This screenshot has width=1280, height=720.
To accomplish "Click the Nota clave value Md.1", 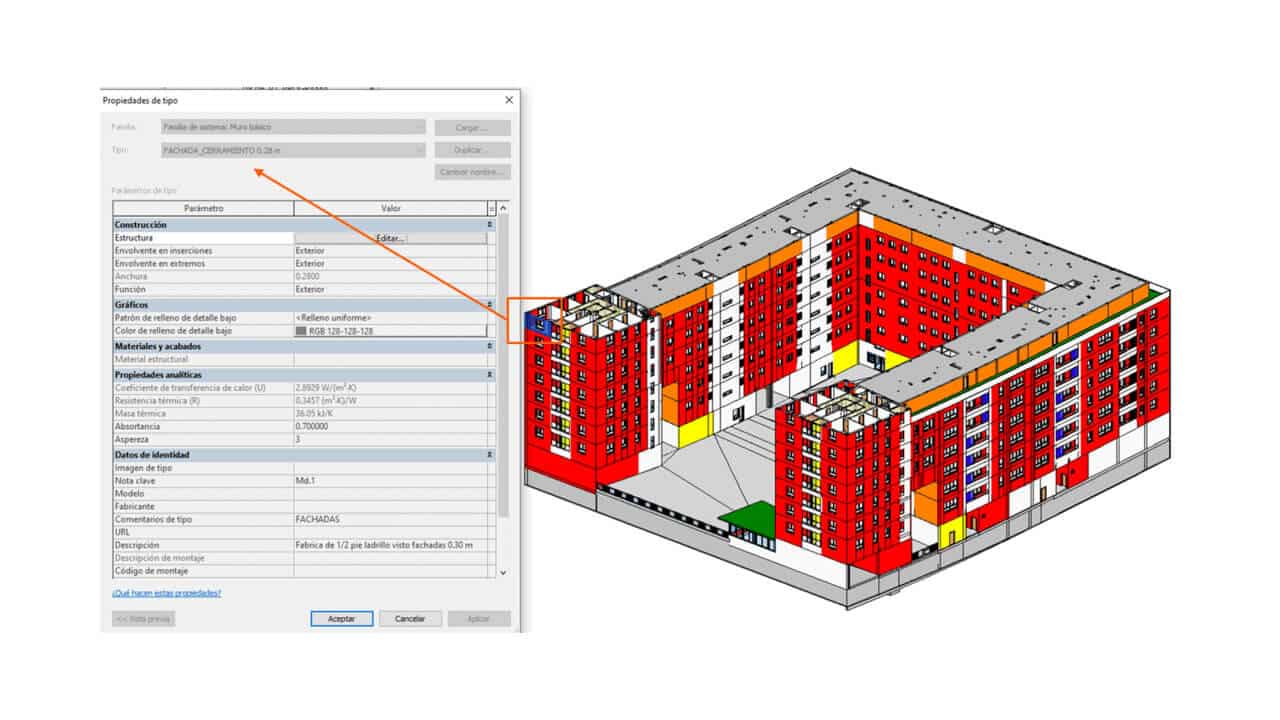I will point(390,481).
